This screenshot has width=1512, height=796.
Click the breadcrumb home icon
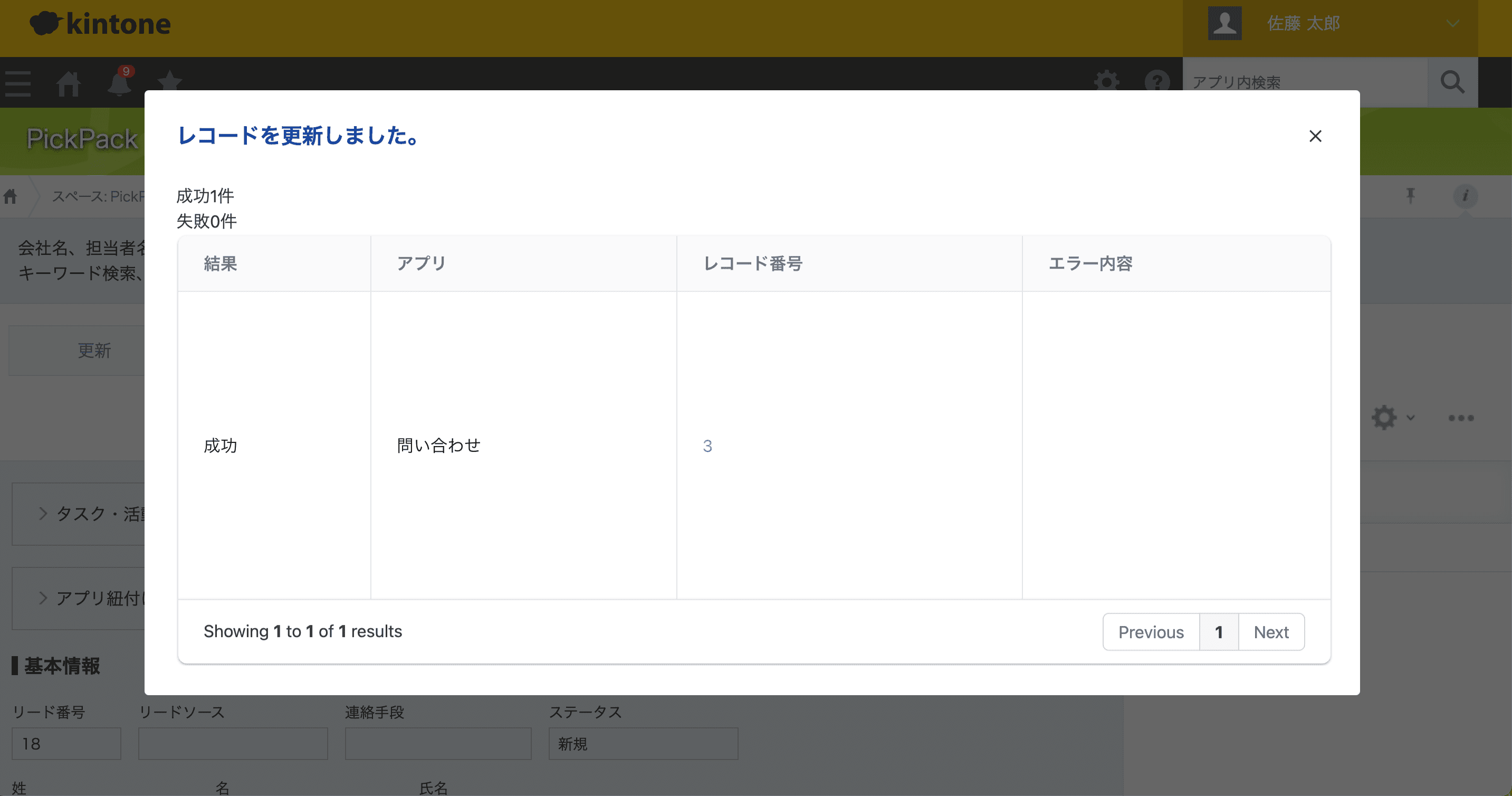click(x=11, y=196)
